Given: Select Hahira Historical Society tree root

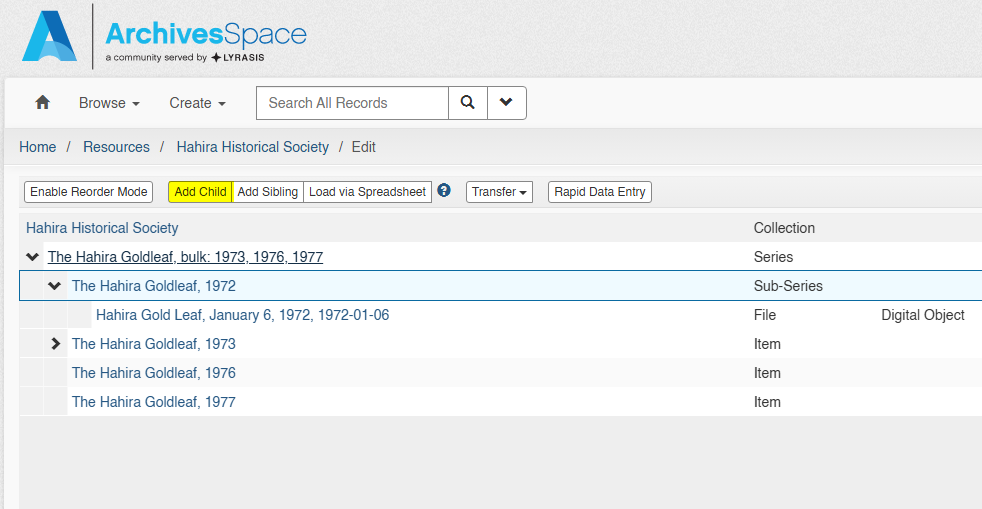Looking at the screenshot, I should [x=102, y=228].
